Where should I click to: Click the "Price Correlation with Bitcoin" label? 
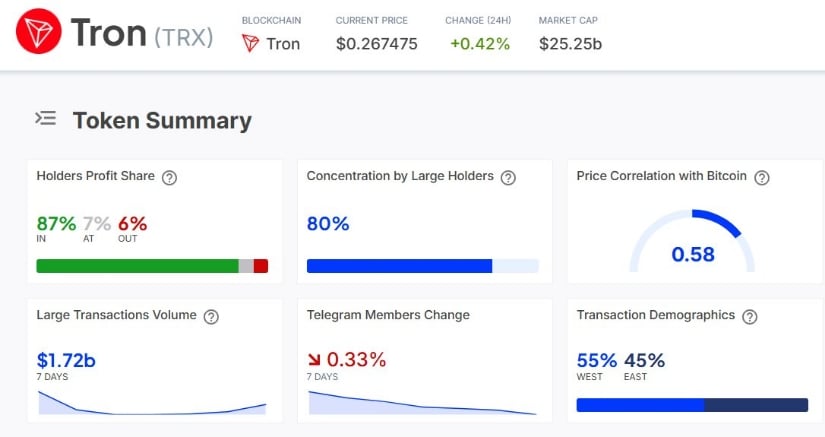pos(661,176)
